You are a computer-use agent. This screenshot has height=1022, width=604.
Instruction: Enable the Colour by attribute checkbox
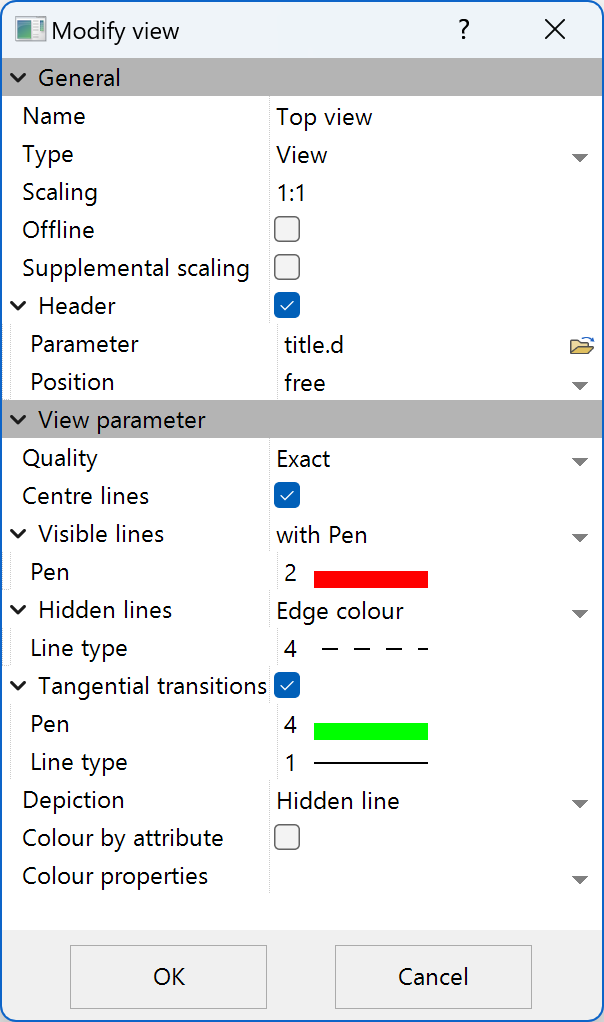(287, 837)
